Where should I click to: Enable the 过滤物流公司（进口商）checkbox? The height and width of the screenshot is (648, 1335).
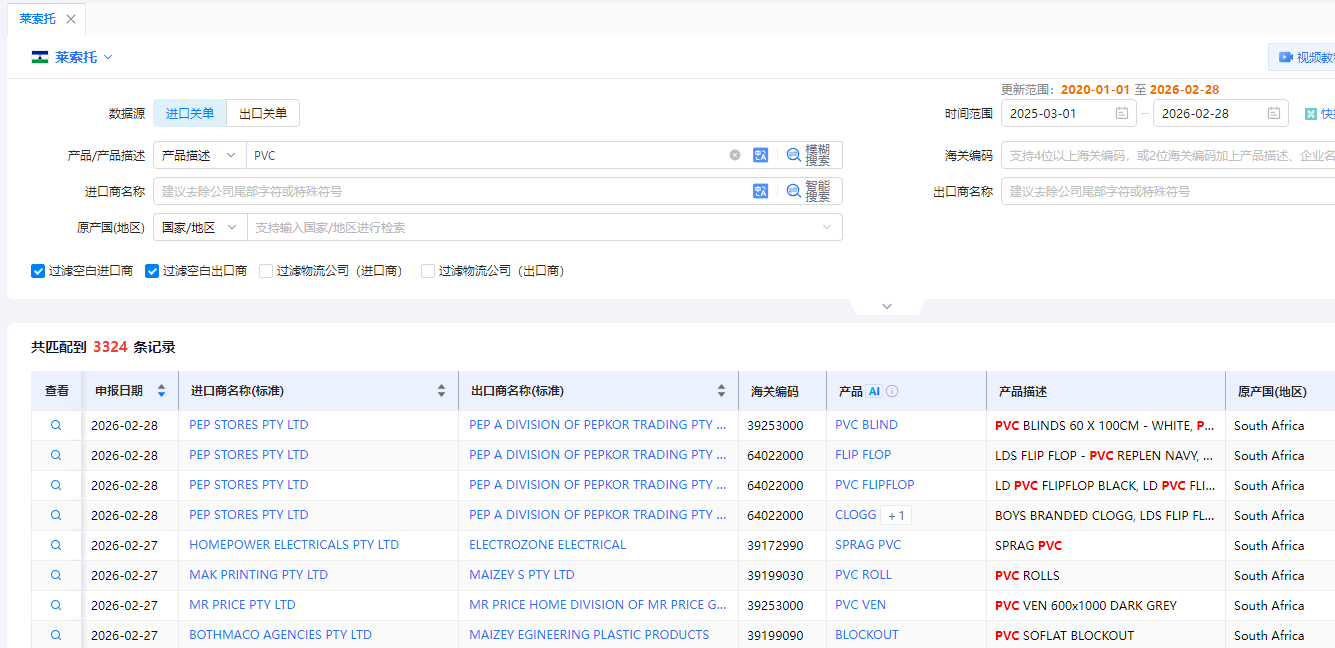266,270
